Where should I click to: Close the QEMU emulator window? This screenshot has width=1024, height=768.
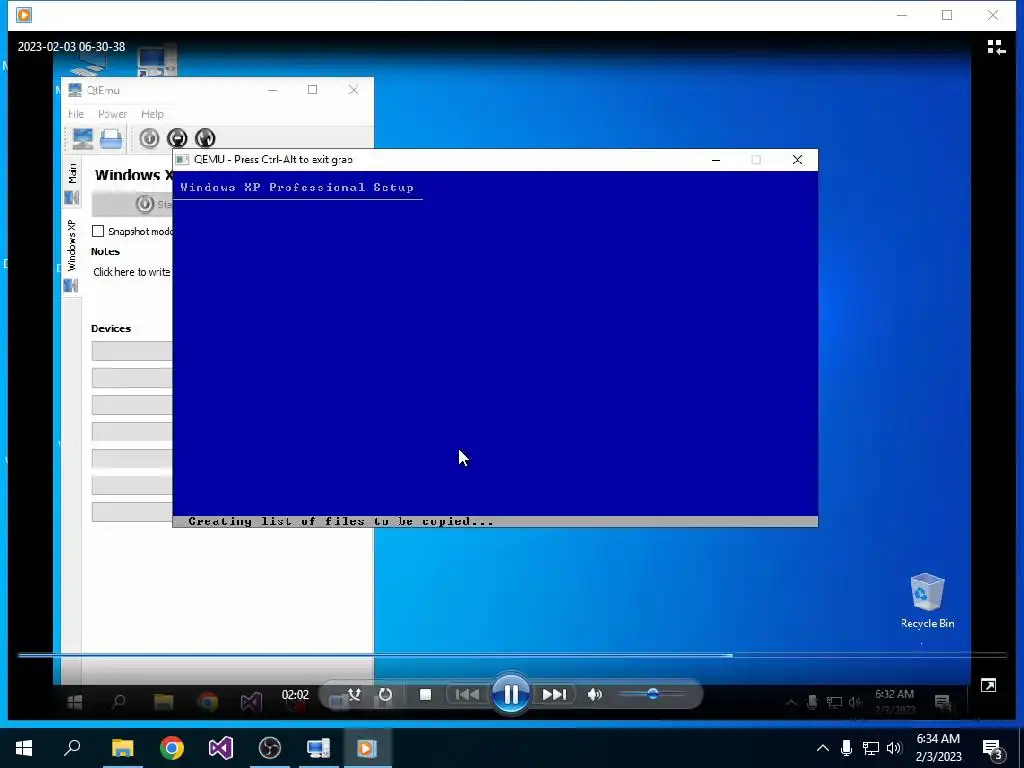pyautogui.click(x=797, y=160)
